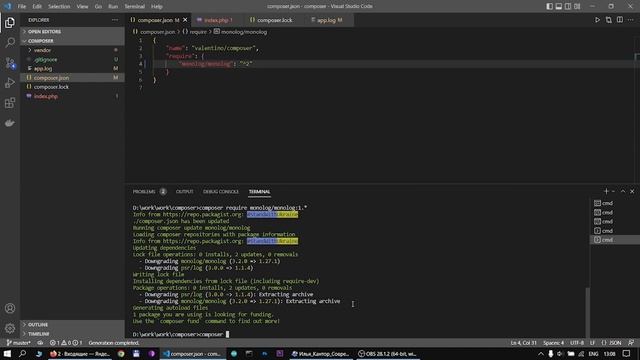Expand the vendor folder

pyautogui.click(x=72, y=50)
